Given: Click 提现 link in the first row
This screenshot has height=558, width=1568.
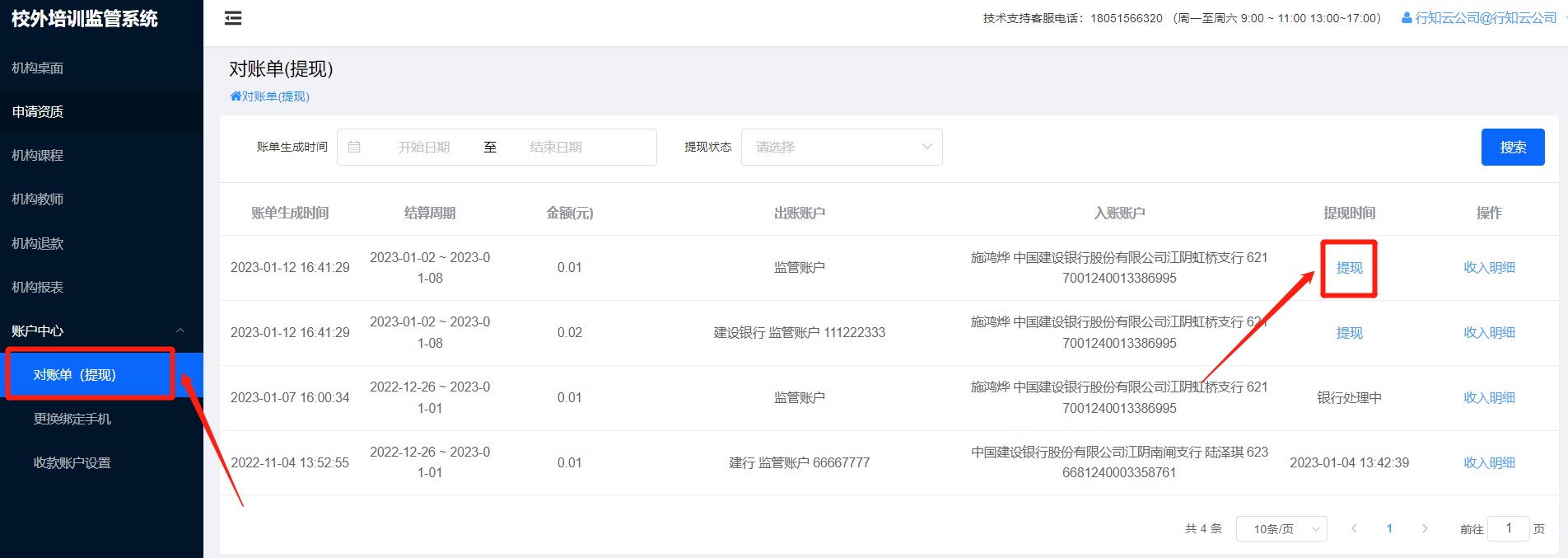Looking at the screenshot, I should [1349, 268].
